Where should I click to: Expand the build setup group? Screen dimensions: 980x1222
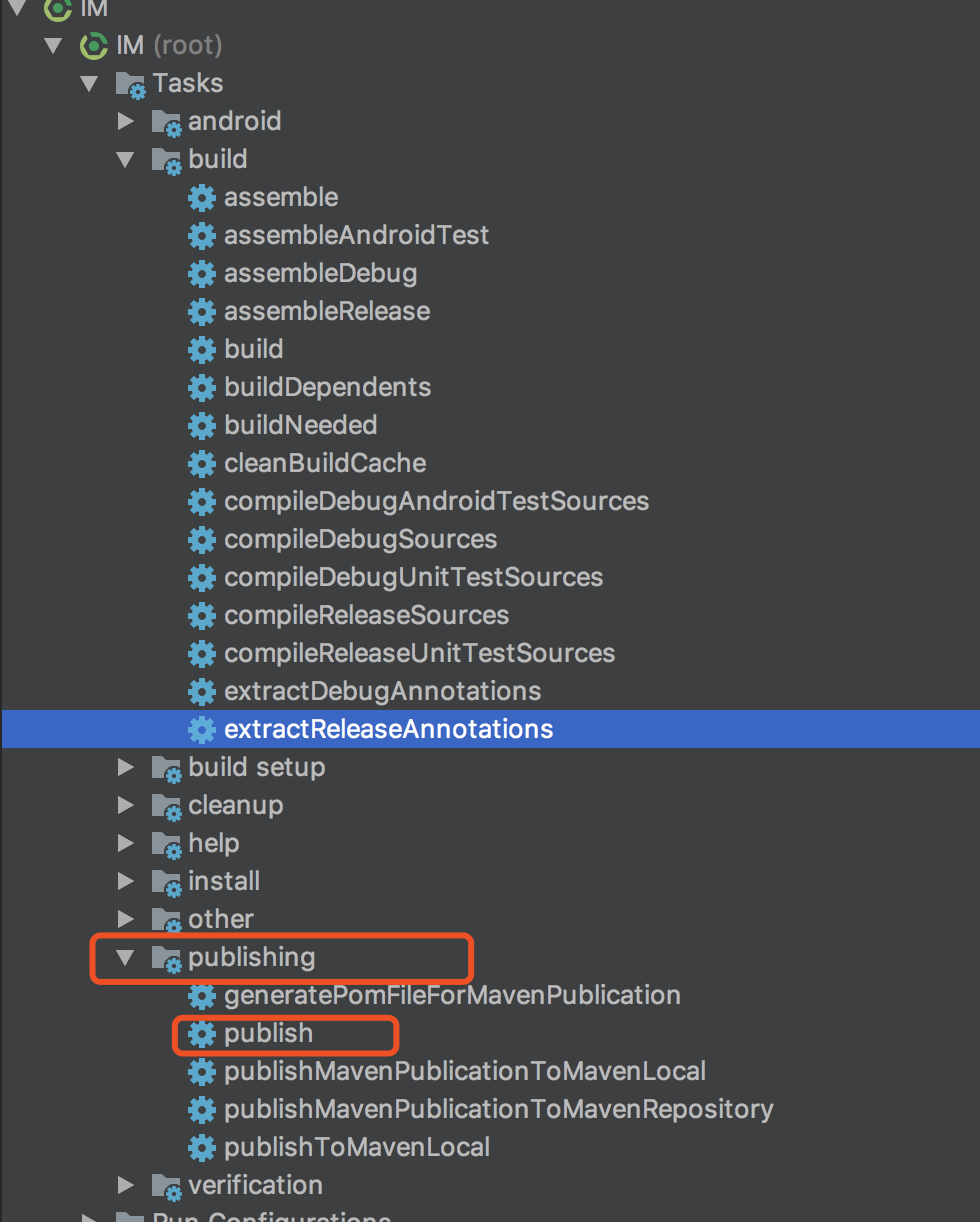(125, 768)
